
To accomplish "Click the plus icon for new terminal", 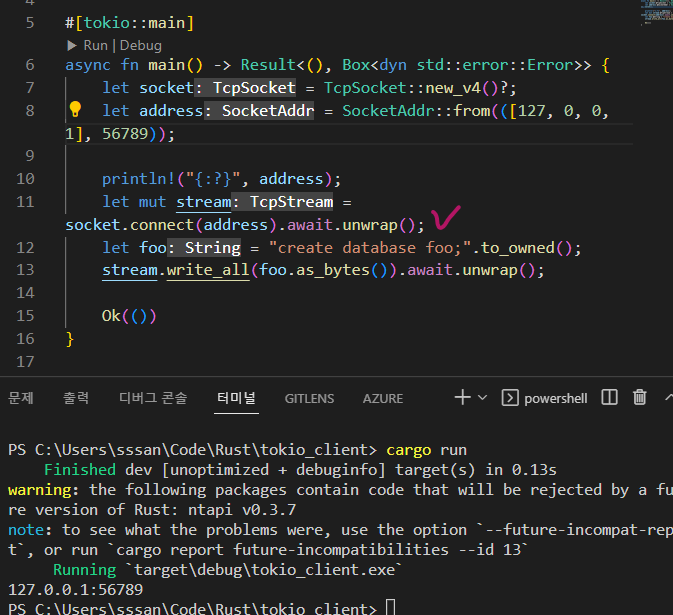I will pos(462,397).
